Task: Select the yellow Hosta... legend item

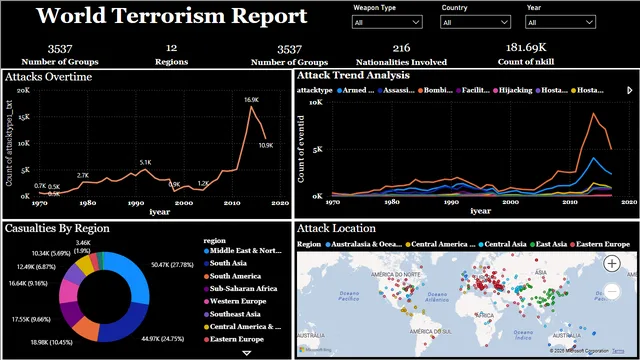Action: (x=587, y=90)
